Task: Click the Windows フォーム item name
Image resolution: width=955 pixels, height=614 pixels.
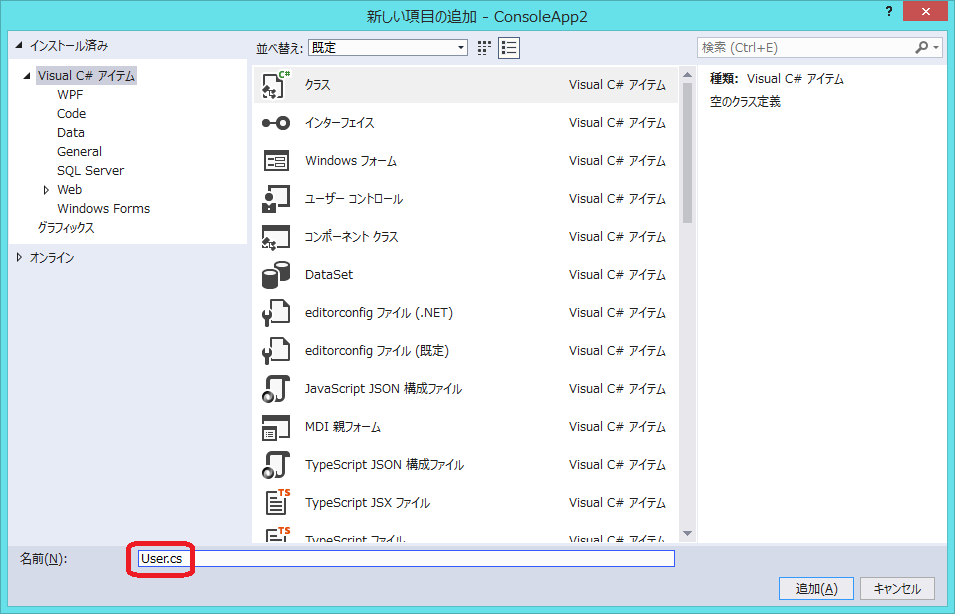Action: (x=351, y=161)
